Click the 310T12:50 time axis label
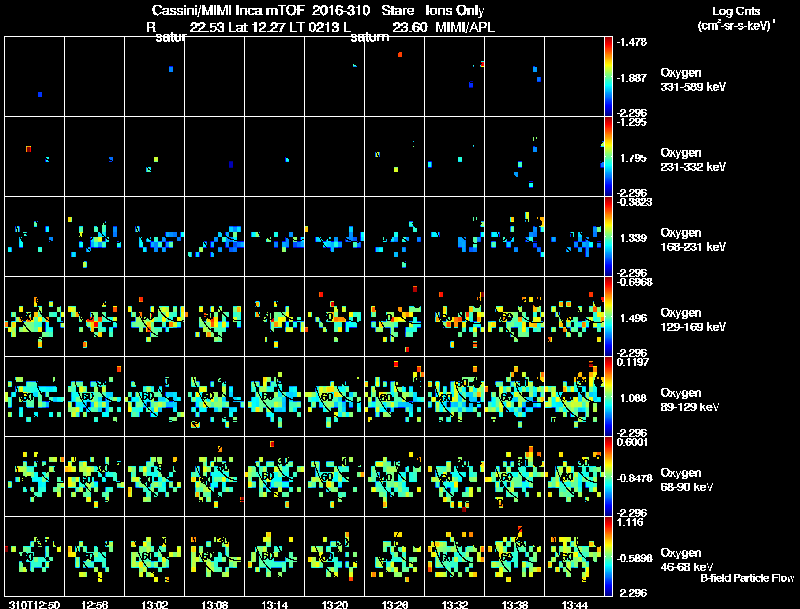Viewport: 800px width, 609px height. click(x=34, y=604)
